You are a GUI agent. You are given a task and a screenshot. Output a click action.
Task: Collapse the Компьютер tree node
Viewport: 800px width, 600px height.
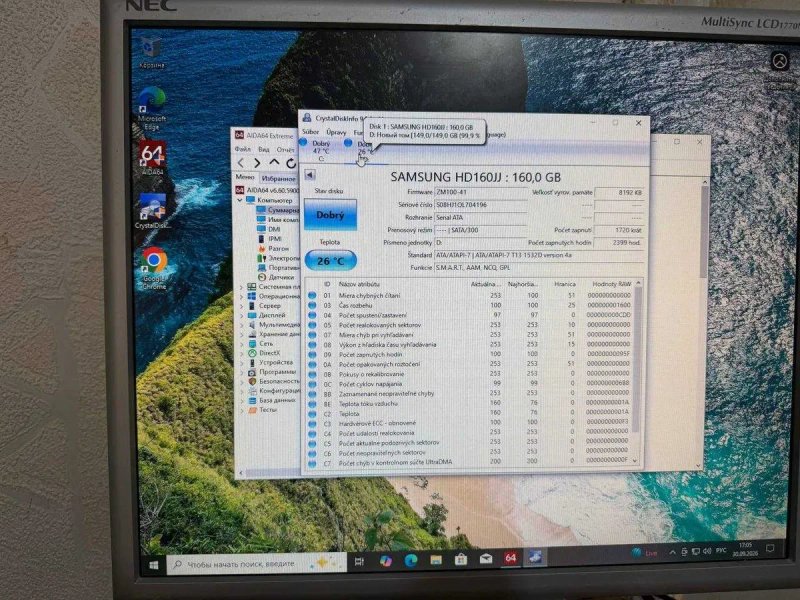tap(240, 201)
